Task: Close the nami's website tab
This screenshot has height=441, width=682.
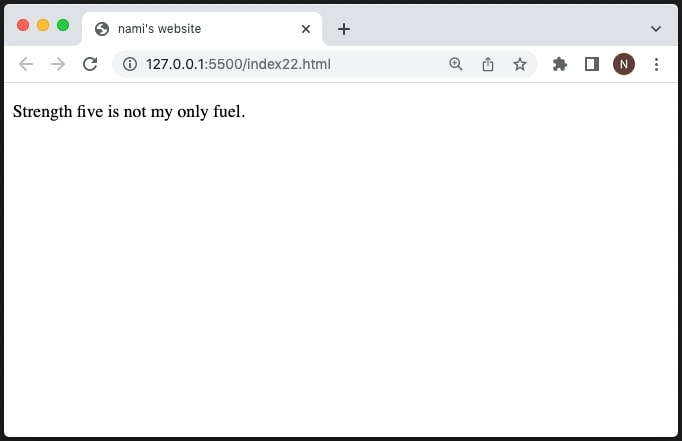Action: (306, 29)
